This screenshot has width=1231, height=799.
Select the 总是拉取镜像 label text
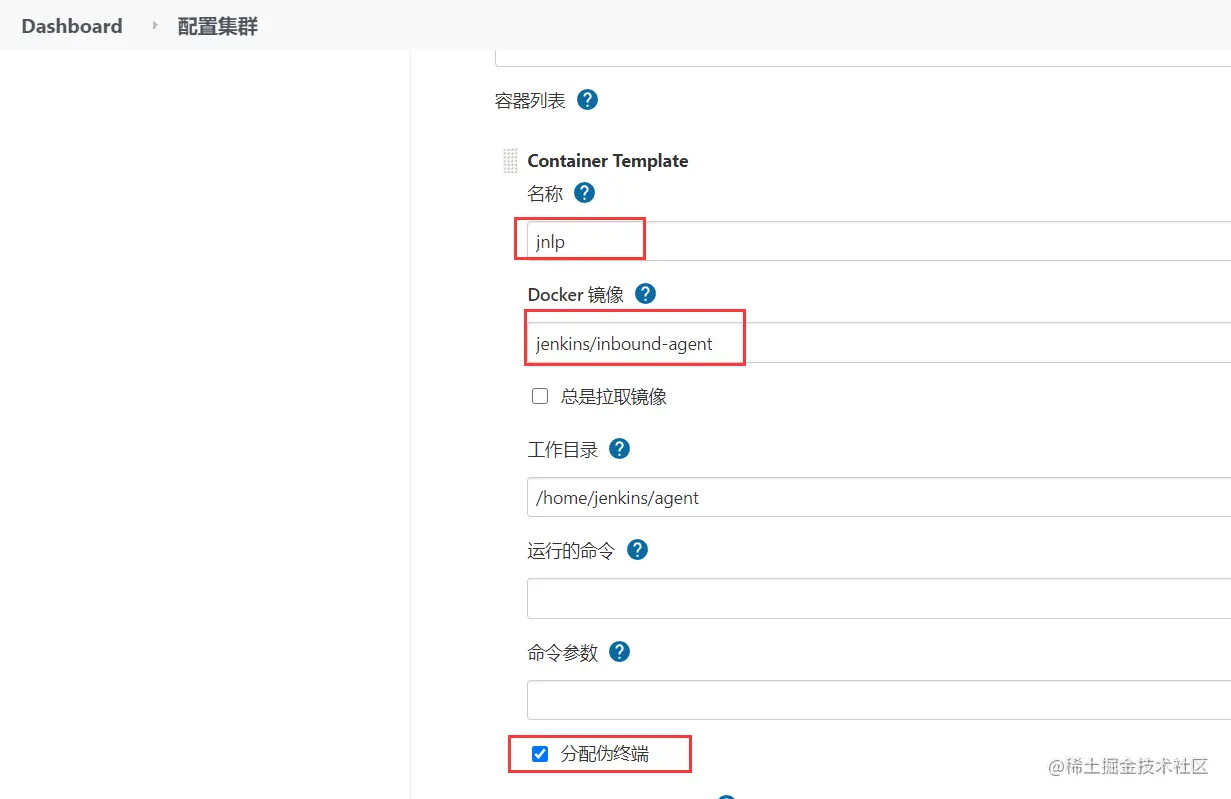(x=614, y=397)
